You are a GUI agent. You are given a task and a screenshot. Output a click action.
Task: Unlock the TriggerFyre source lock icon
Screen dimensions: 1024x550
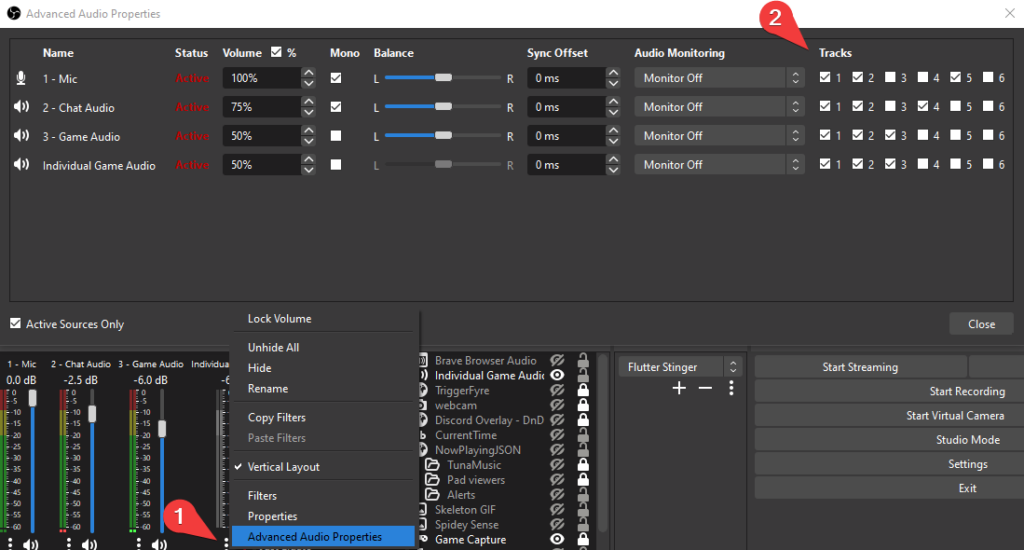click(583, 390)
